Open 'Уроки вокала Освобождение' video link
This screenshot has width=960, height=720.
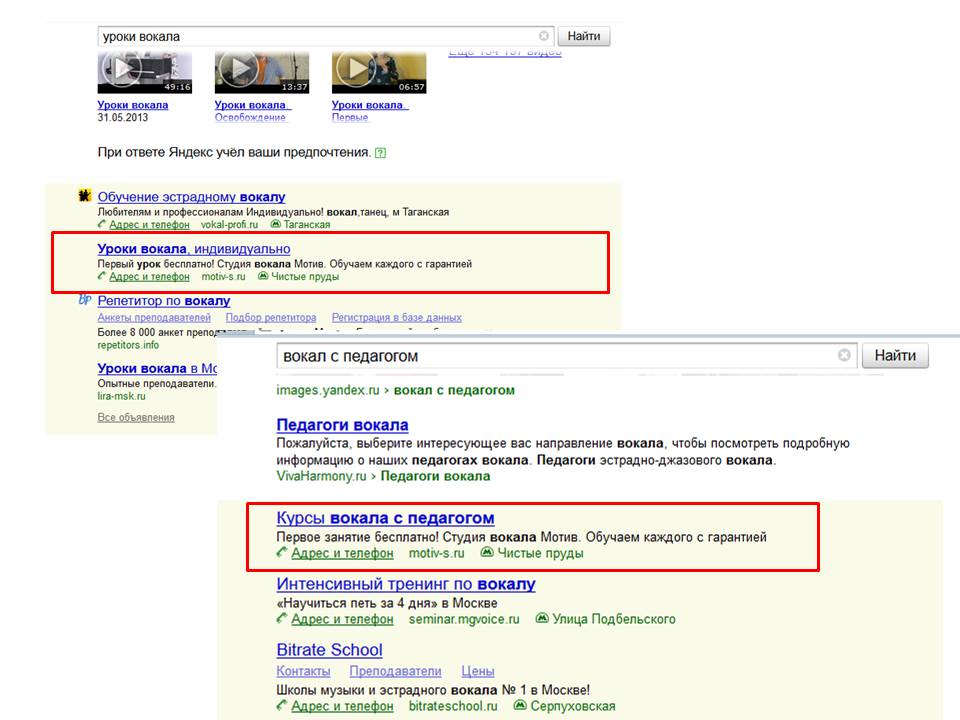click(252, 111)
